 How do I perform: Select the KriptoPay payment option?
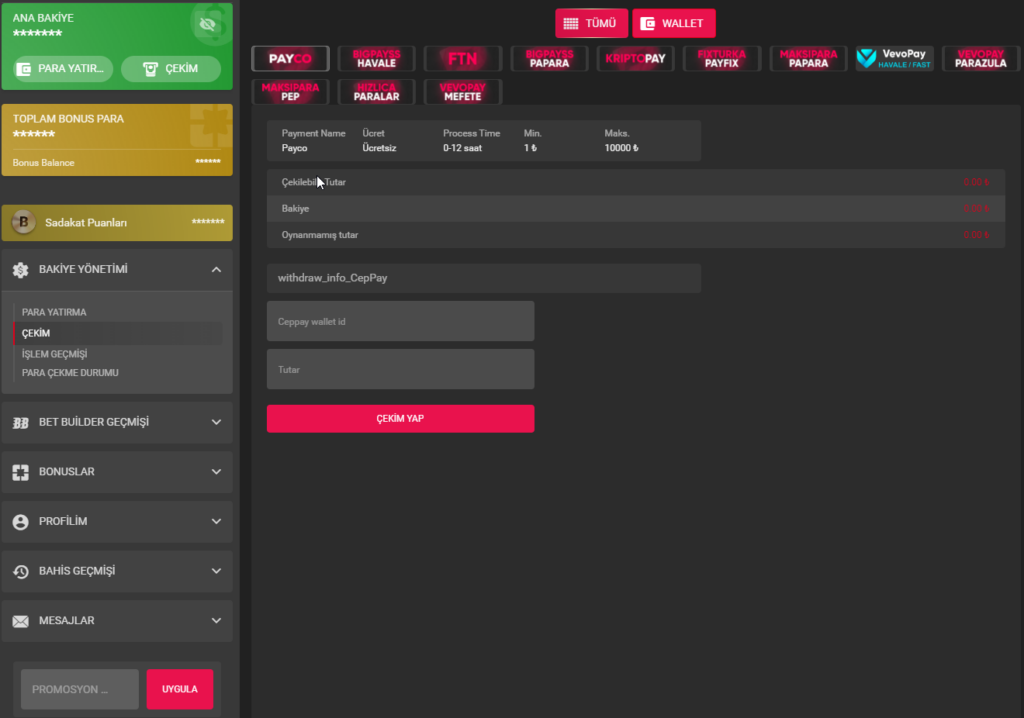pos(635,59)
